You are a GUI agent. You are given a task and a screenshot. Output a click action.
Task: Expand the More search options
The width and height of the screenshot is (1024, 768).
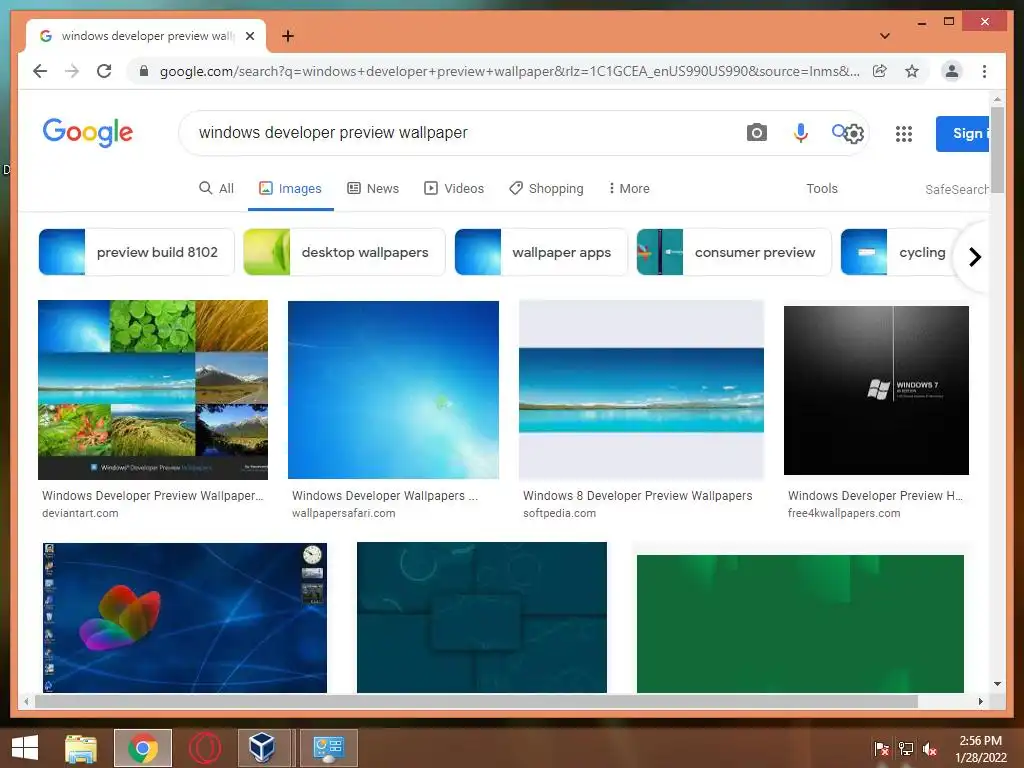pyautogui.click(x=629, y=189)
